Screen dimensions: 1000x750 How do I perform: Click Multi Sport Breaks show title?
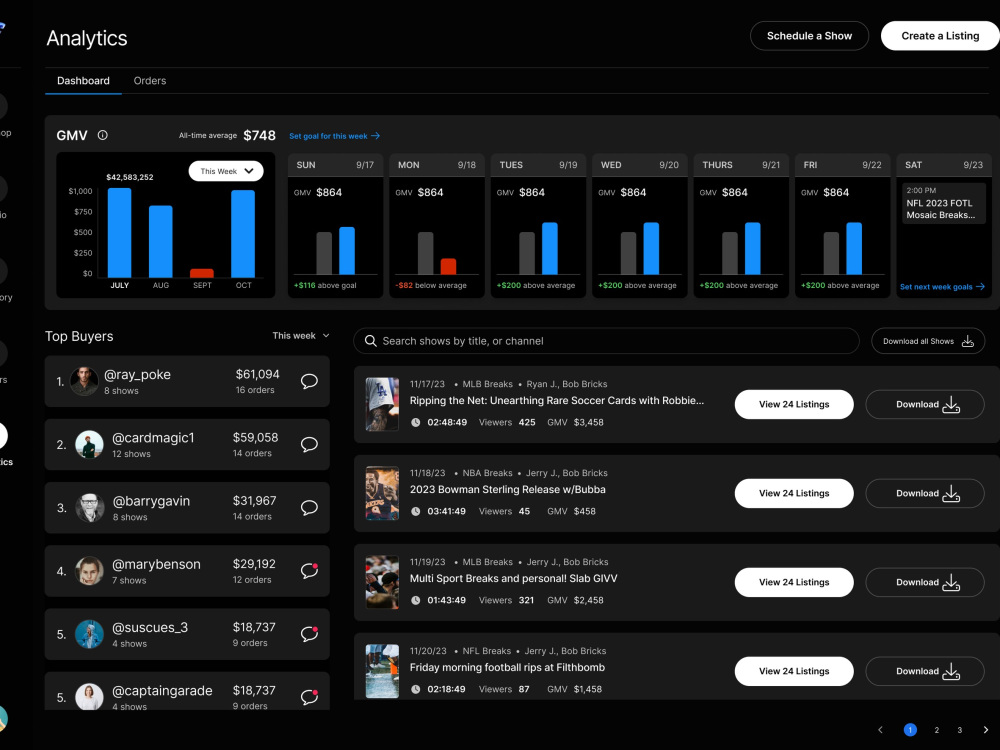click(513, 578)
